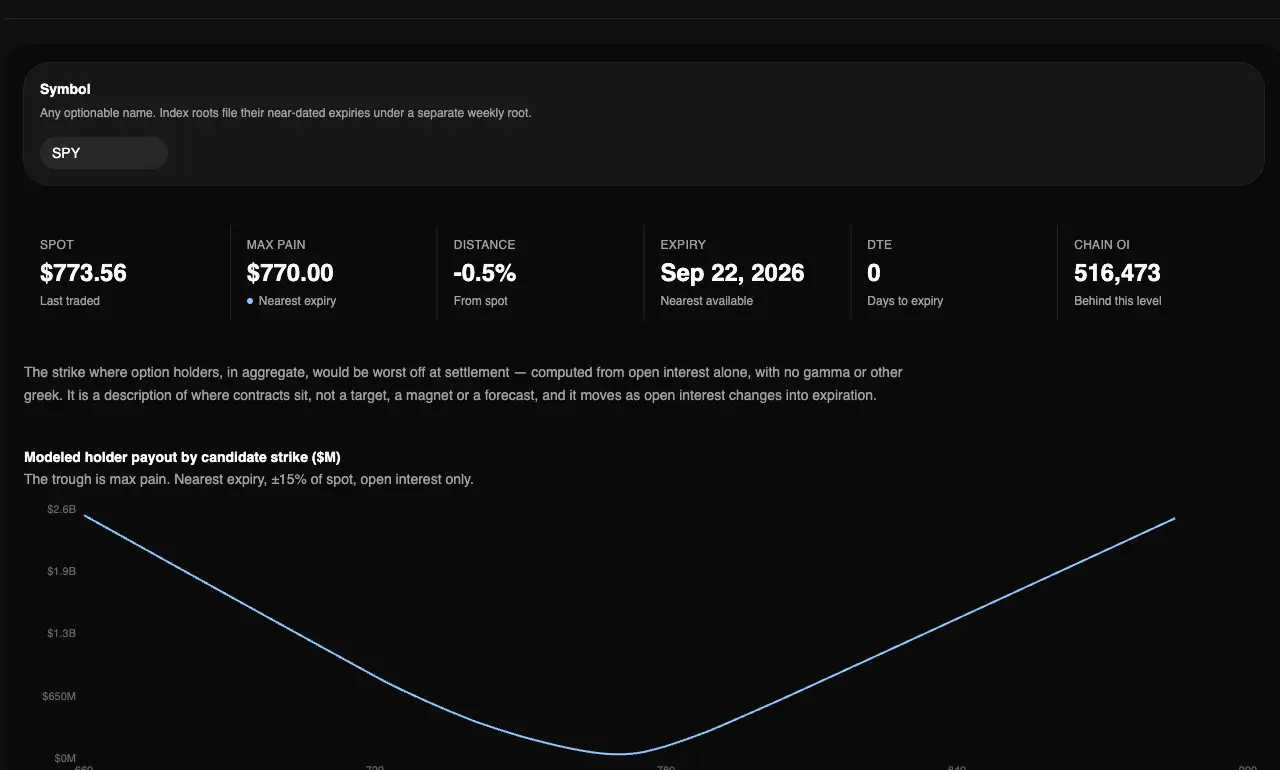Click "Nearest expiry" caption under $770.00

click(297, 301)
